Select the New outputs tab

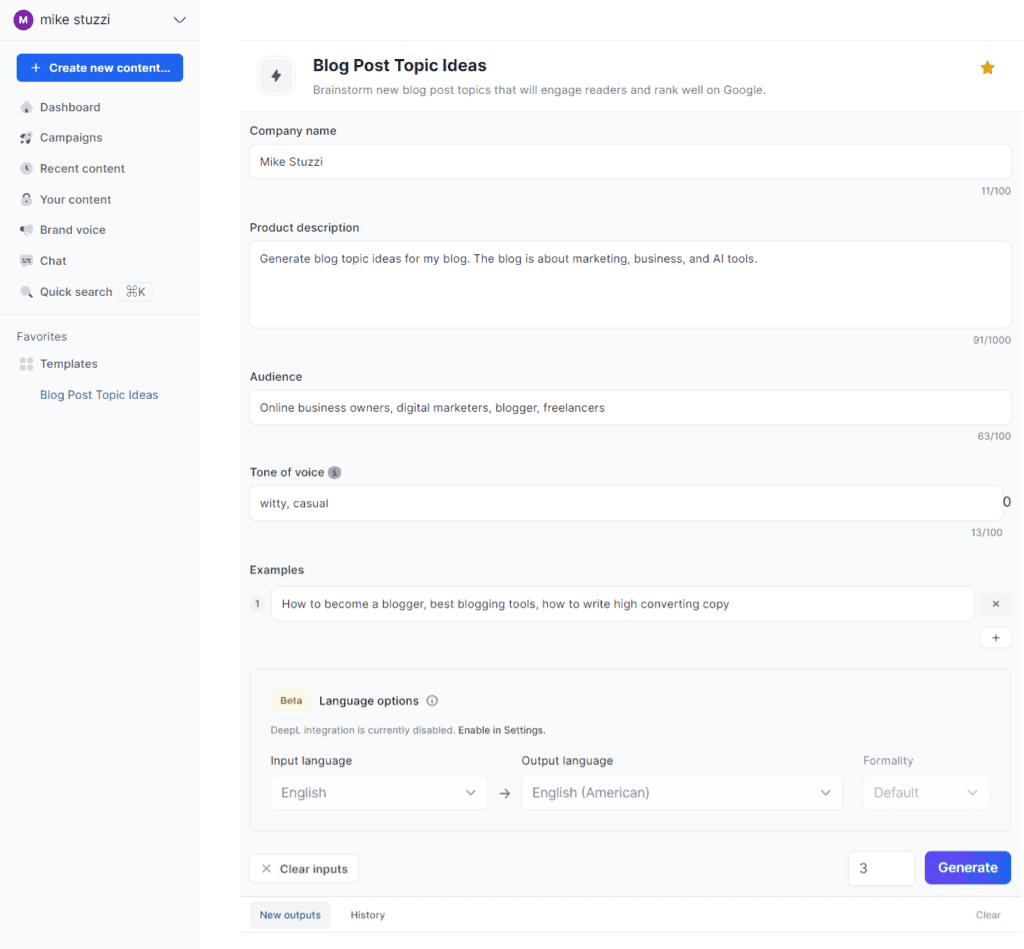click(290, 914)
